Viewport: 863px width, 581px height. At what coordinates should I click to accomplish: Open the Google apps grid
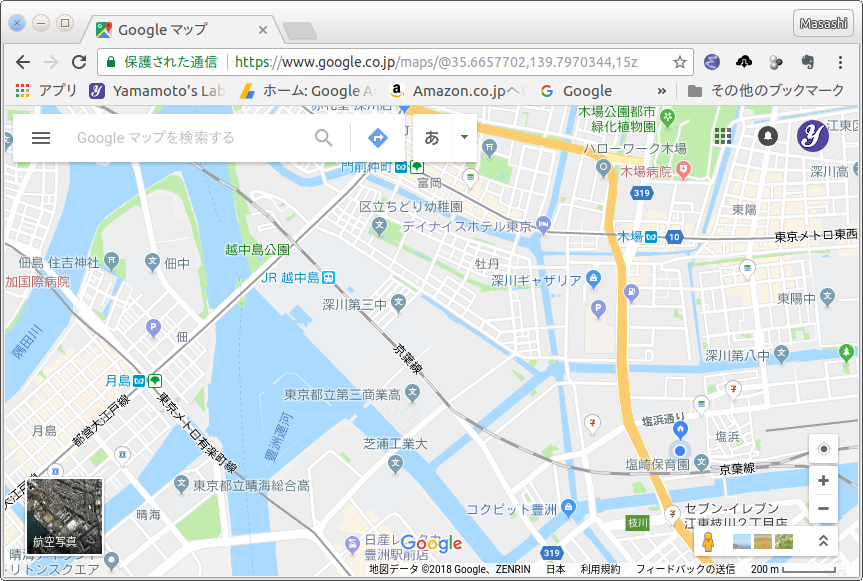(723, 135)
